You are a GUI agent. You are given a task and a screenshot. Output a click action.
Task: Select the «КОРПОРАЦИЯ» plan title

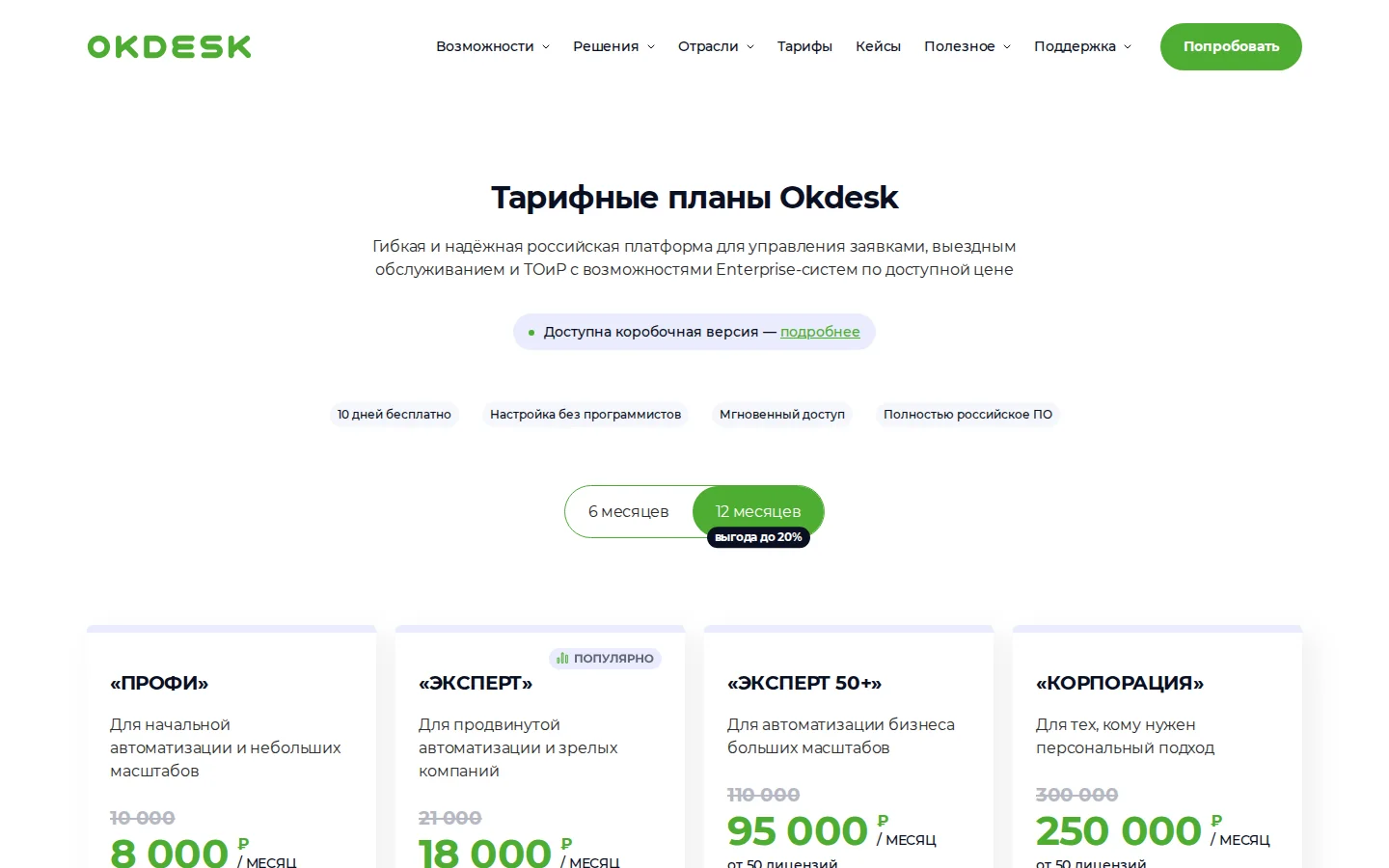click(1120, 683)
